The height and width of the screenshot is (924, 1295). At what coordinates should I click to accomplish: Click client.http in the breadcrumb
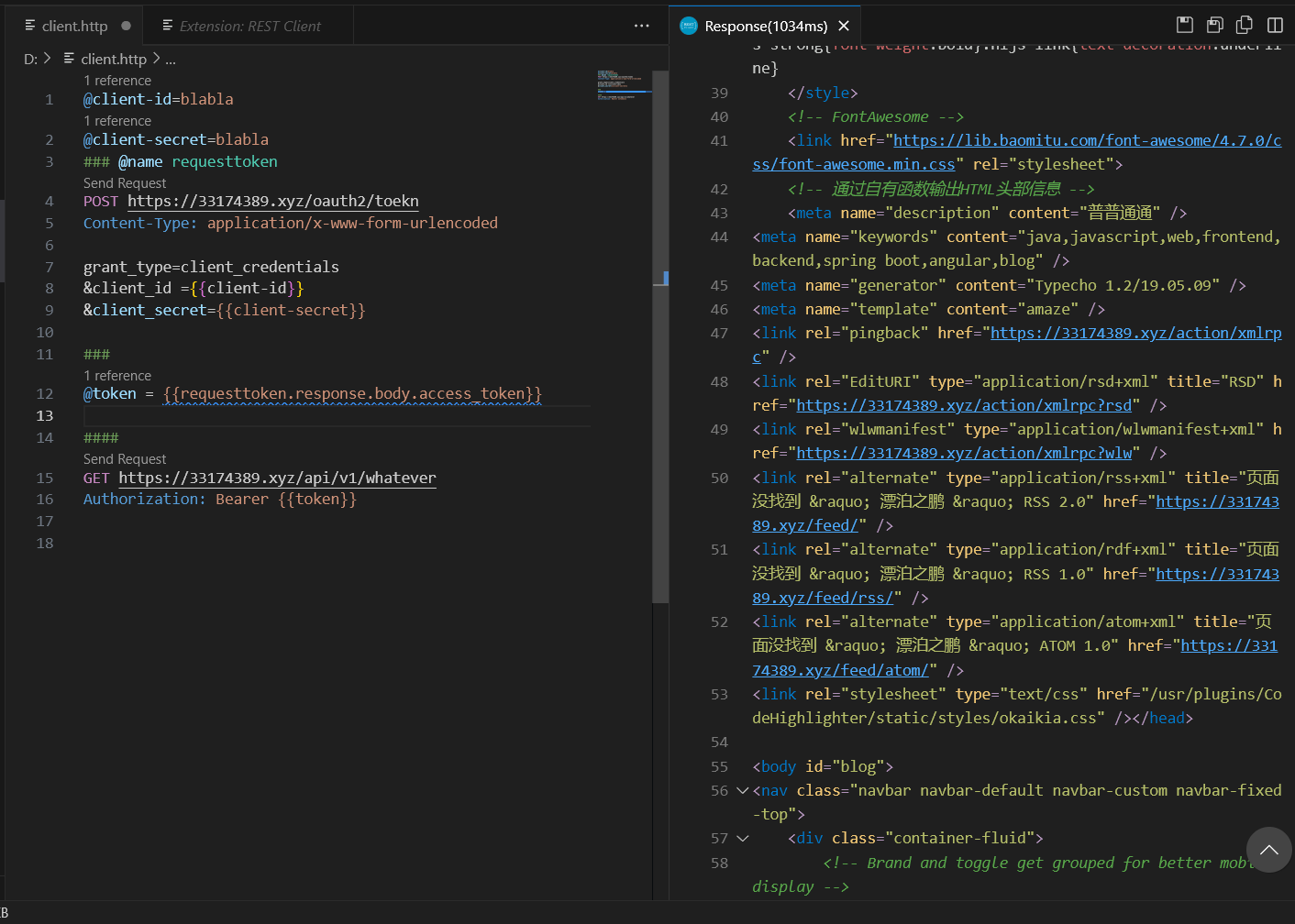point(114,59)
